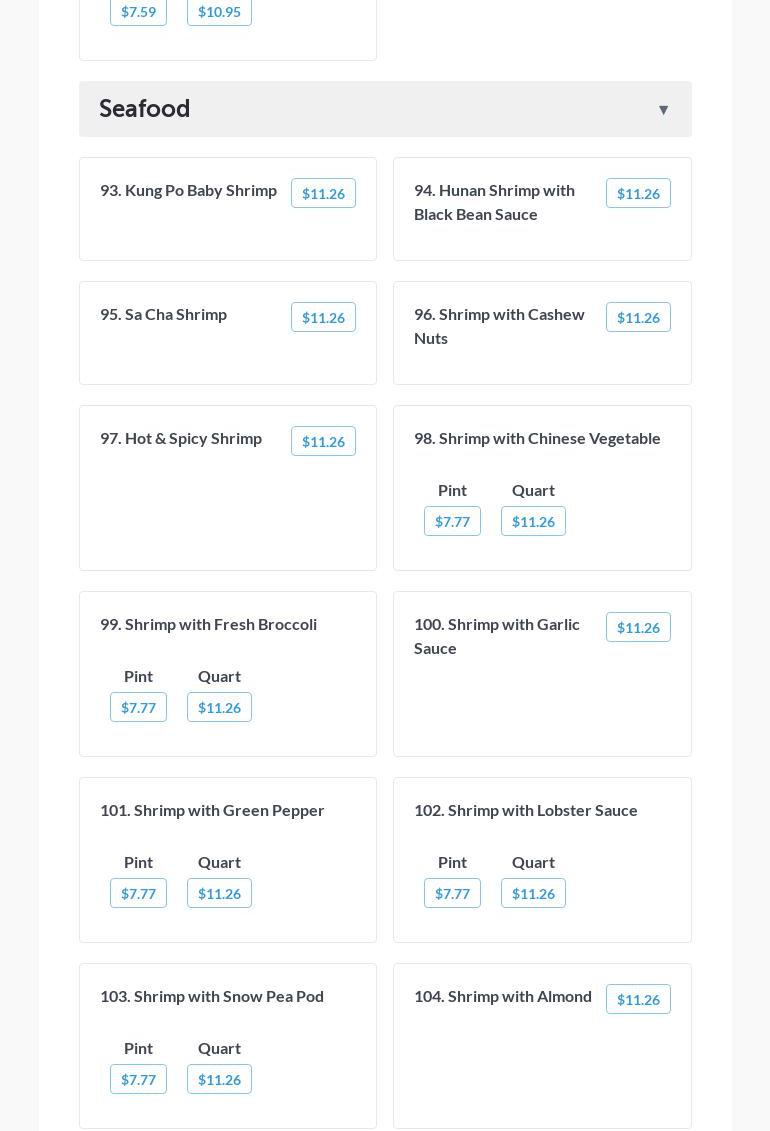Choose Pint price for Shrimp with Fresh Broccoli
The height and width of the screenshot is (1131, 770).
pyautogui.click(x=138, y=708)
